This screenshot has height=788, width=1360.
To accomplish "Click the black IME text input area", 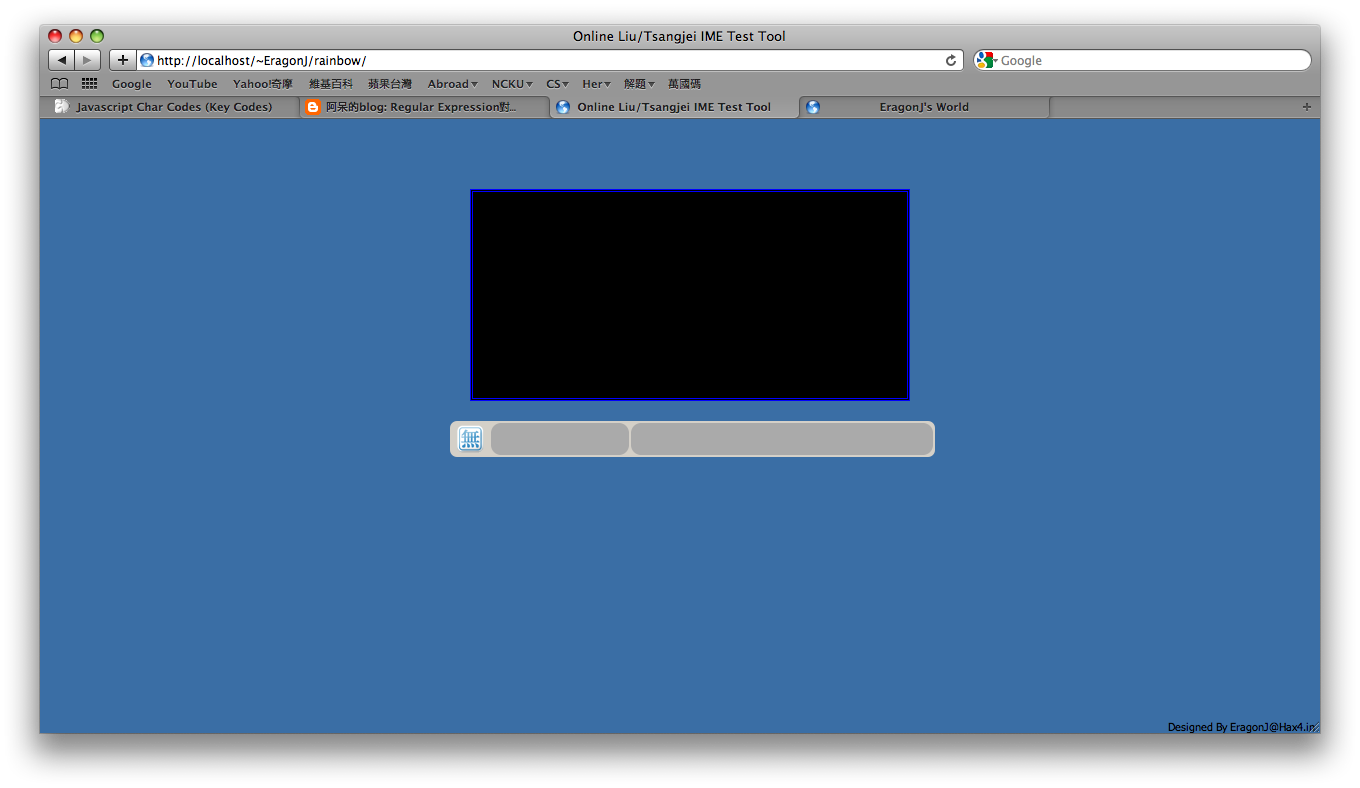I will coord(690,295).
